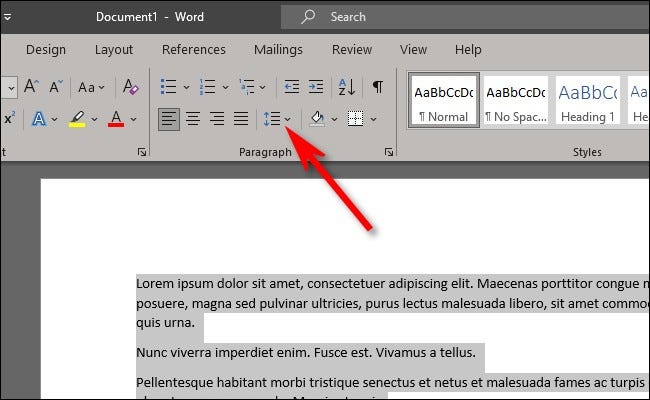Toggle Justify alignment
This screenshot has width=650, height=400.
pyautogui.click(x=241, y=119)
